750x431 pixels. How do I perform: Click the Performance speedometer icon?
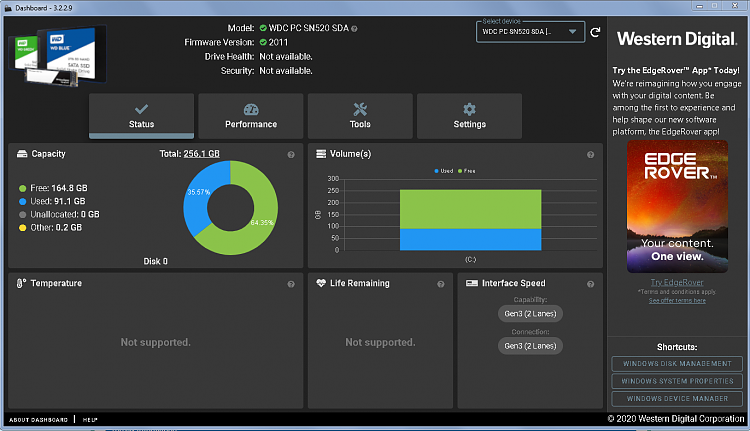coord(251,110)
